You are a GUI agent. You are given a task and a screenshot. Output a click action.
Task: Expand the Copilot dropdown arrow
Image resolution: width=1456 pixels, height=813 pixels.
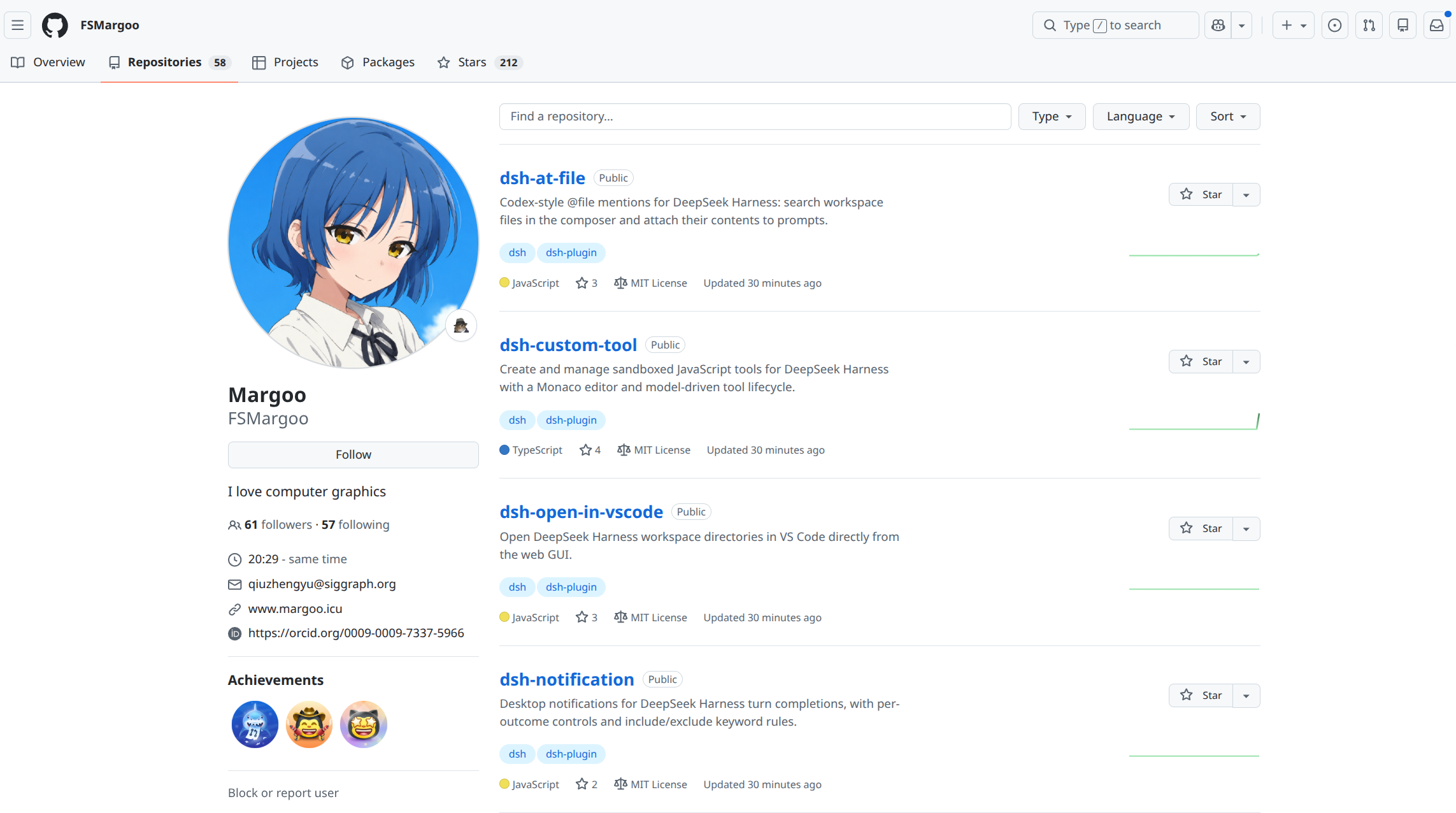click(x=1242, y=25)
